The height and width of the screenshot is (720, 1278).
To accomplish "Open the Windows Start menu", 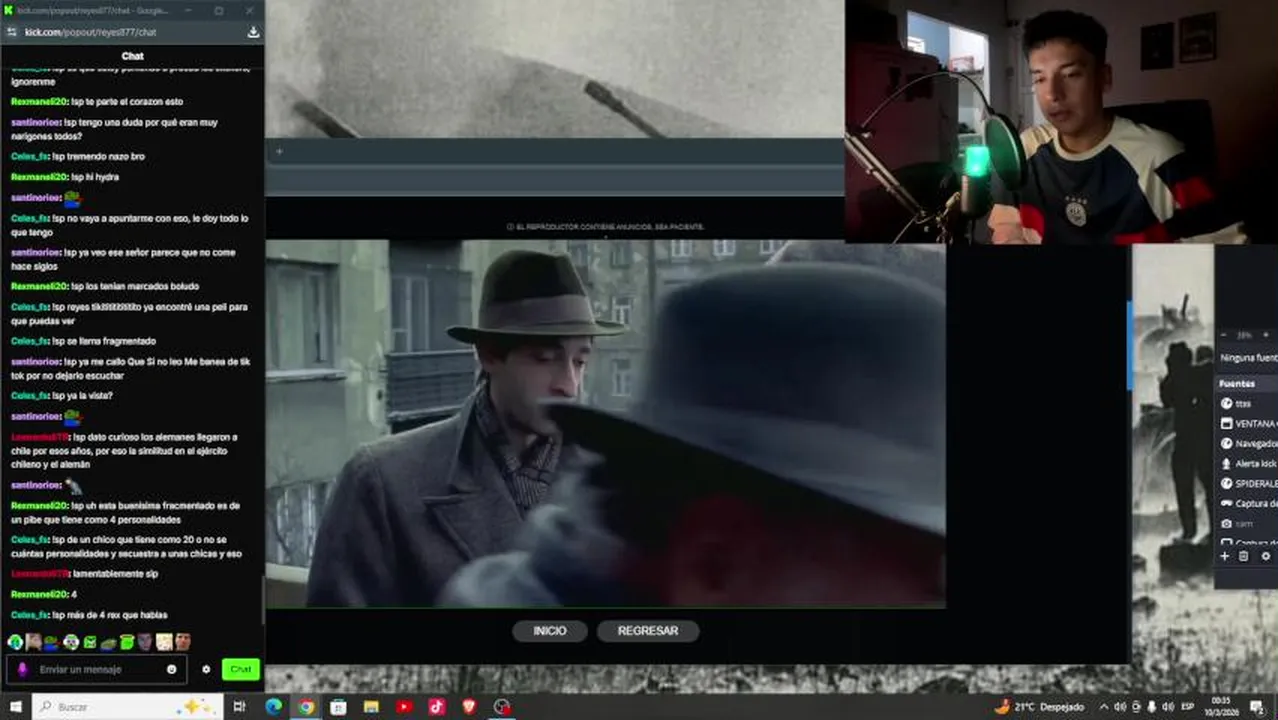I will tap(15, 706).
